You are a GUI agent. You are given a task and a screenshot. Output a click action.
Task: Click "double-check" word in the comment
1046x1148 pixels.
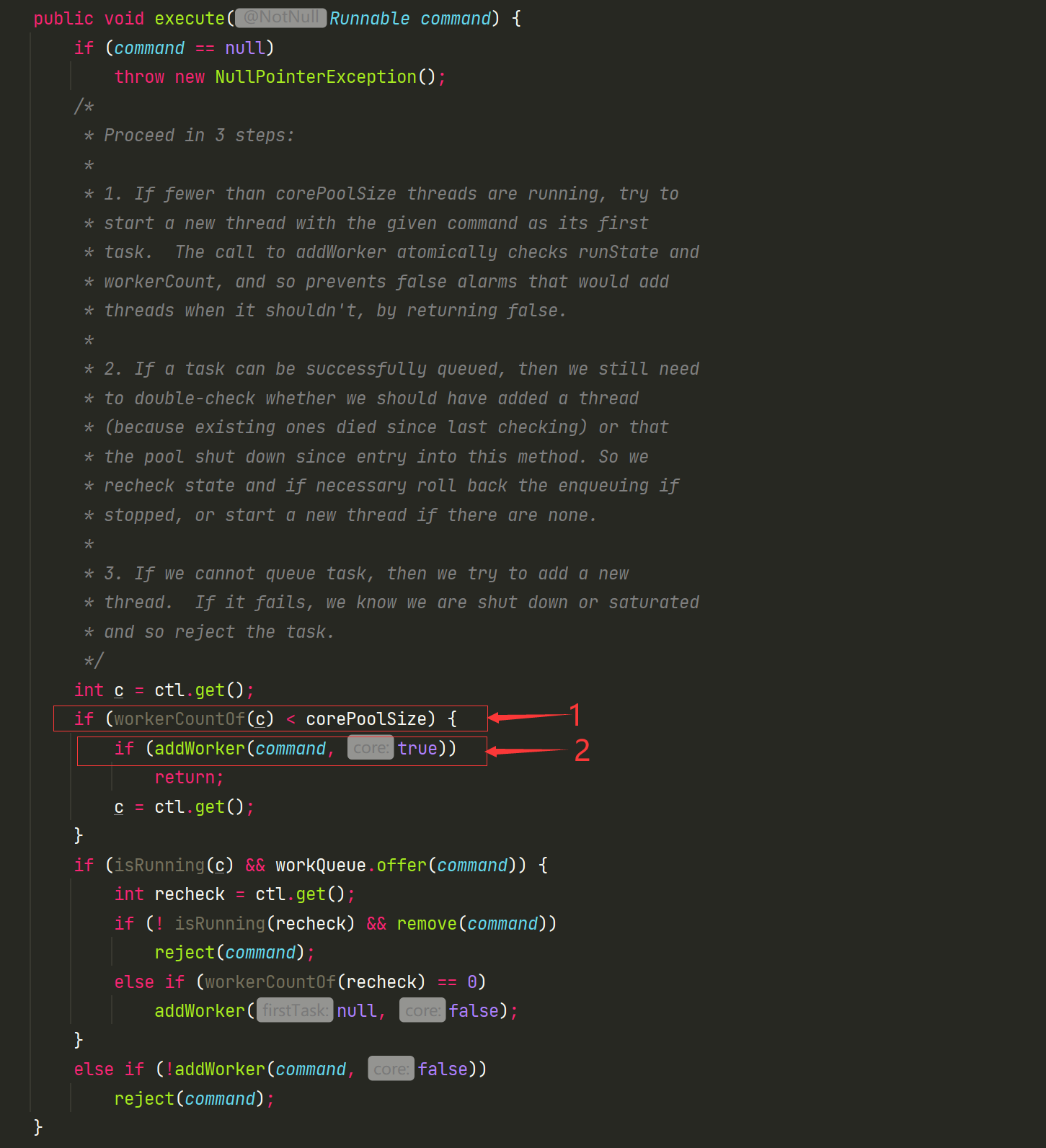(195, 399)
